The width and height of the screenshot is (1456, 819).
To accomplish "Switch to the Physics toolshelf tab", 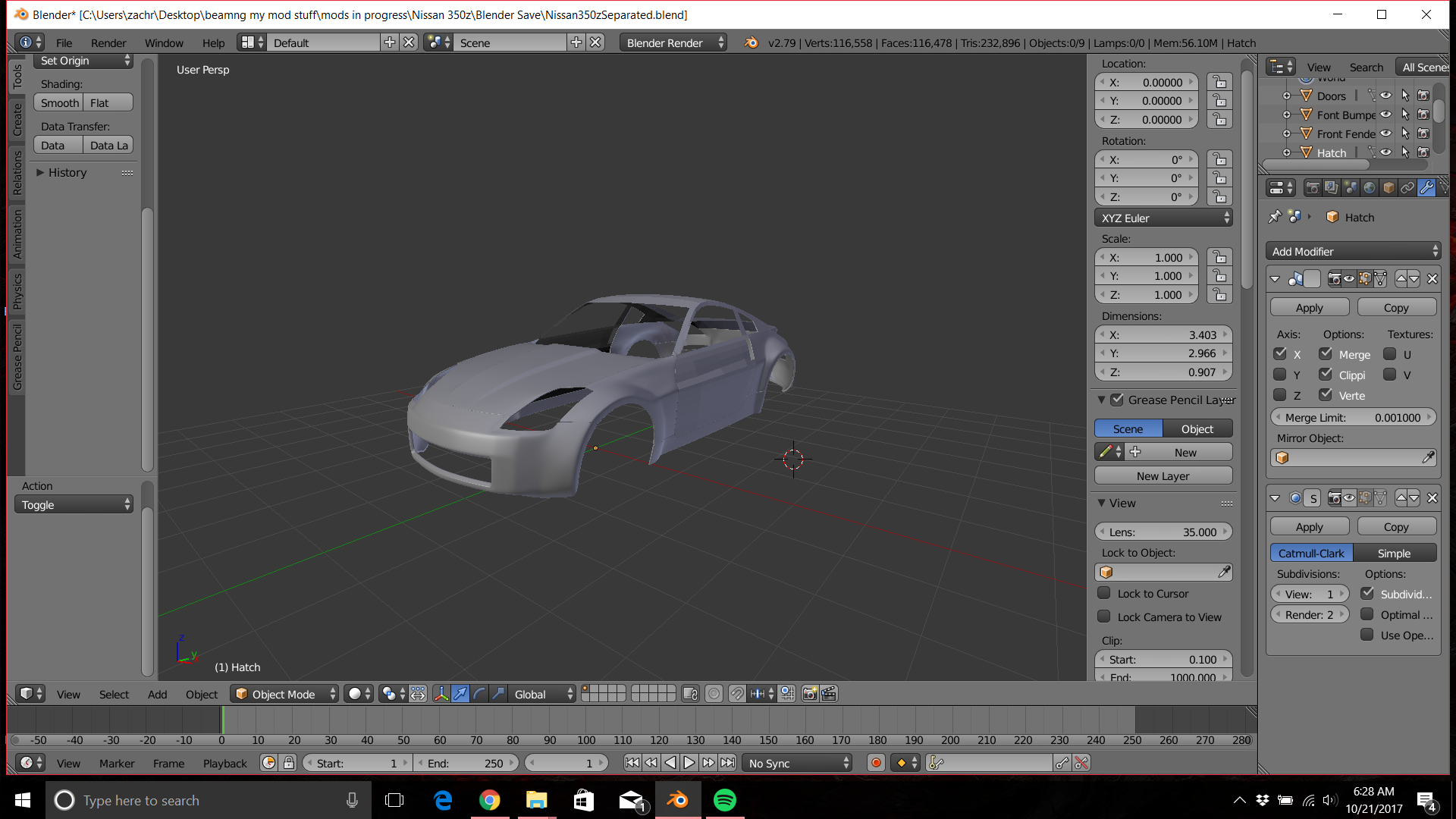I will tap(17, 291).
